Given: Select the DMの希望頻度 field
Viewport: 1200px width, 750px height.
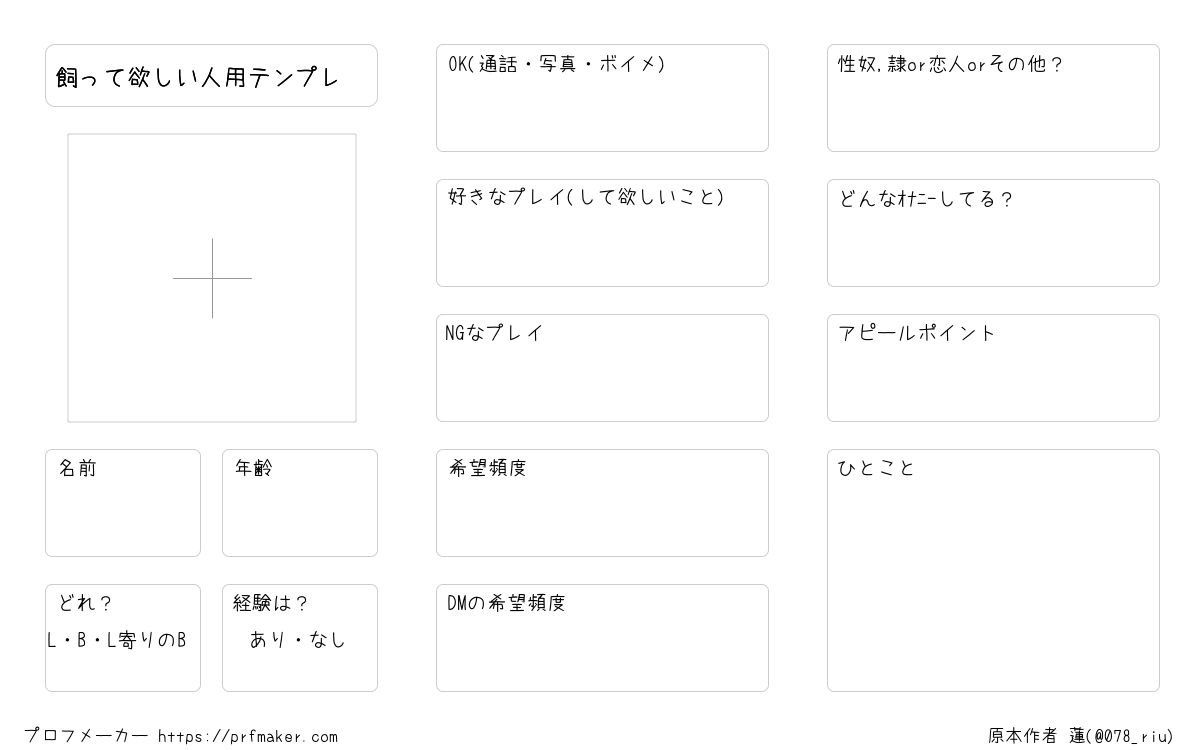Looking at the screenshot, I should click(602, 638).
